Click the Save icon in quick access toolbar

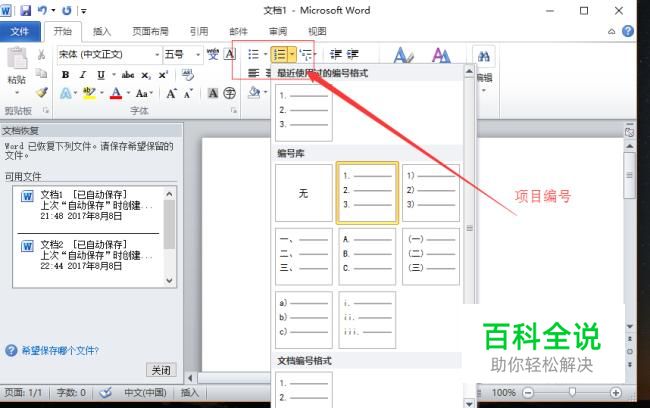(26, 10)
